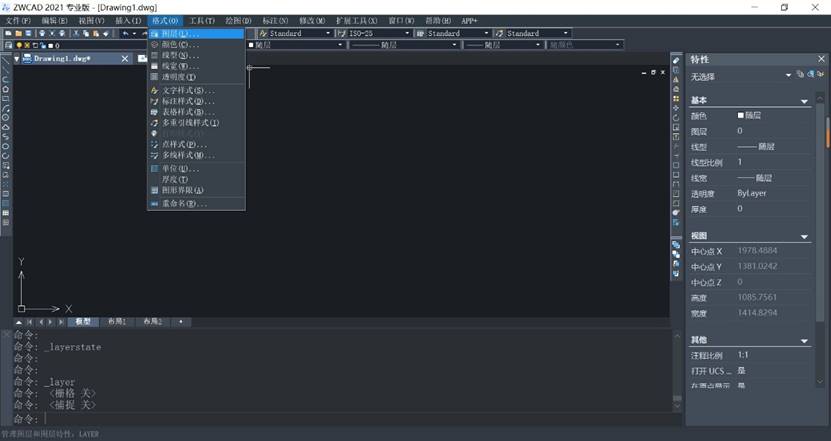Select 文字样式(S) in the dropdown menu

[x=182, y=90]
